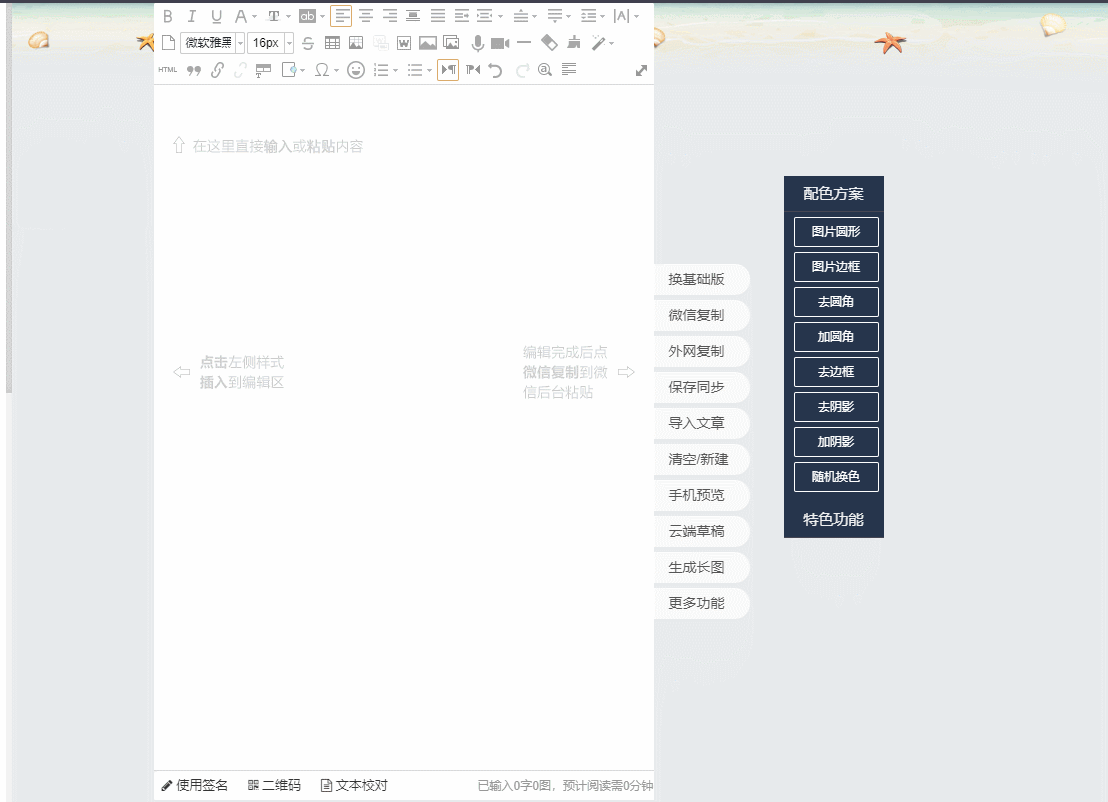This screenshot has width=1108, height=802.
Task: Open the font color picker
Action: (239, 16)
